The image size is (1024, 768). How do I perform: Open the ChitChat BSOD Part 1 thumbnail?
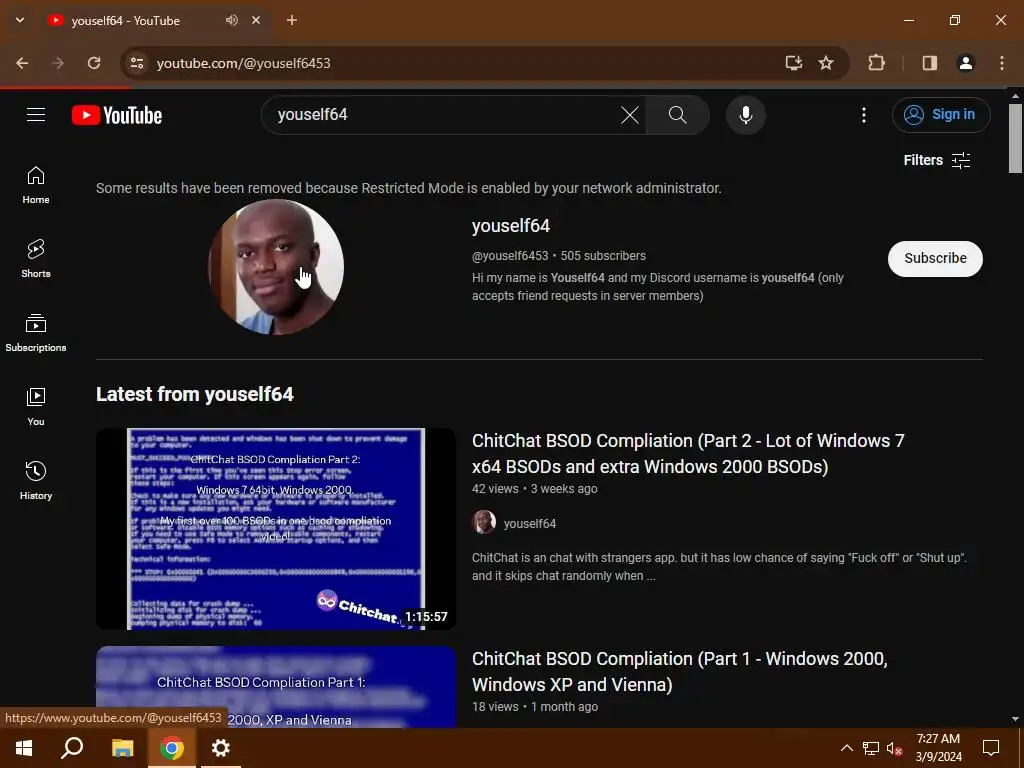click(276, 687)
